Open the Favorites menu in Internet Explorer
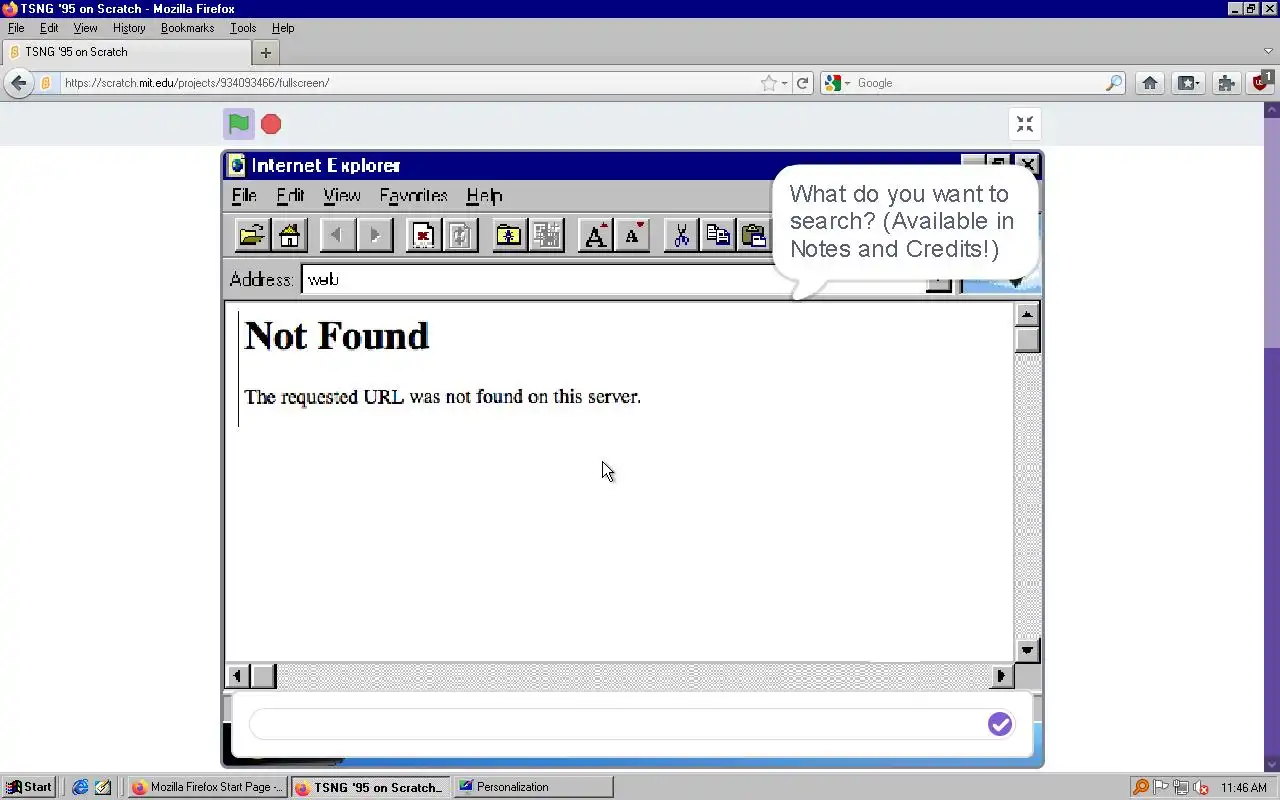 tap(413, 195)
